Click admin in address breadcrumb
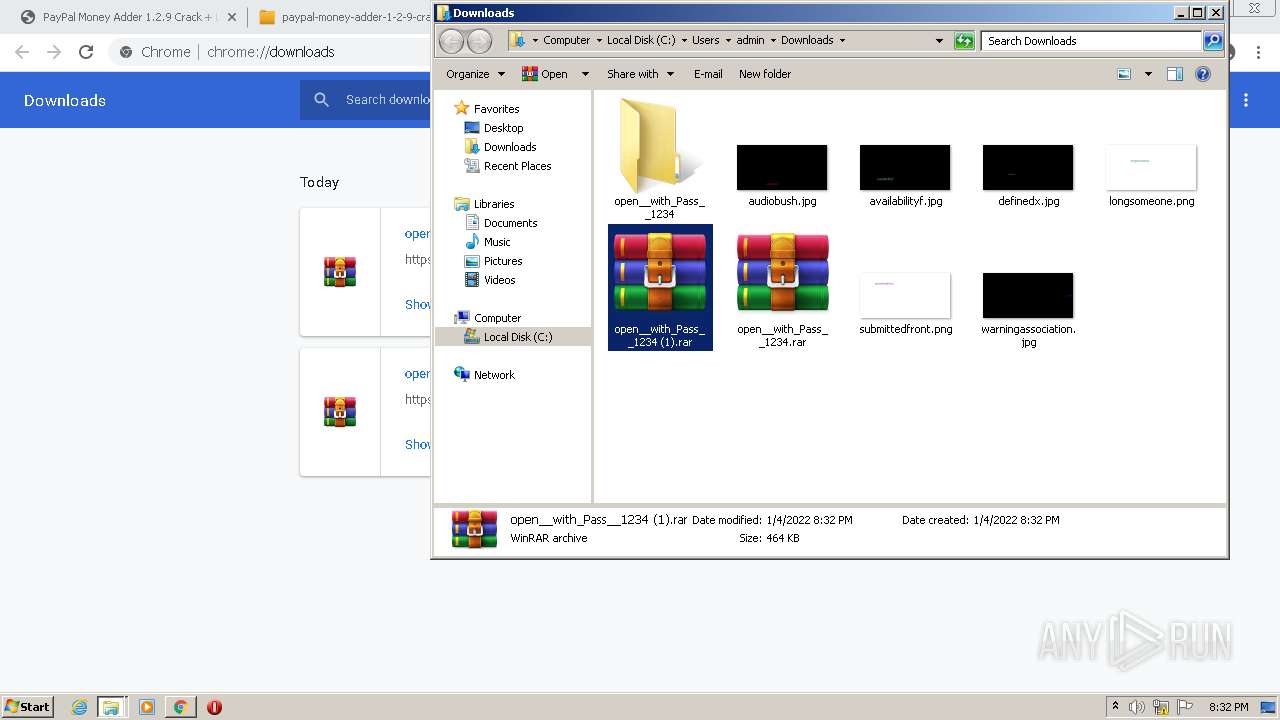1280x720 pixels. point(750,41)
